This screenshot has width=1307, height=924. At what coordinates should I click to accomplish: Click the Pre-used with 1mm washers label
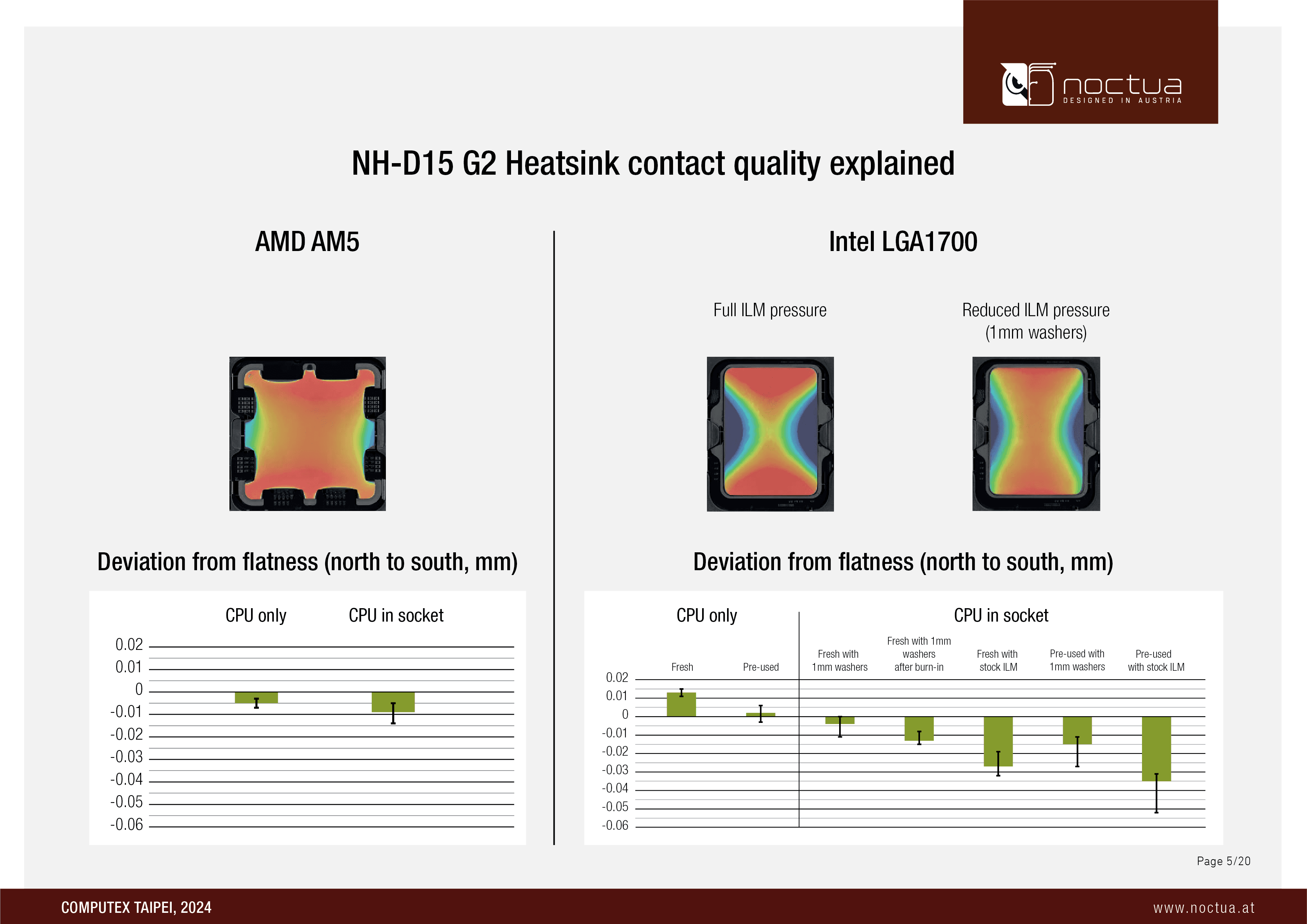(x=1077, y=660)
